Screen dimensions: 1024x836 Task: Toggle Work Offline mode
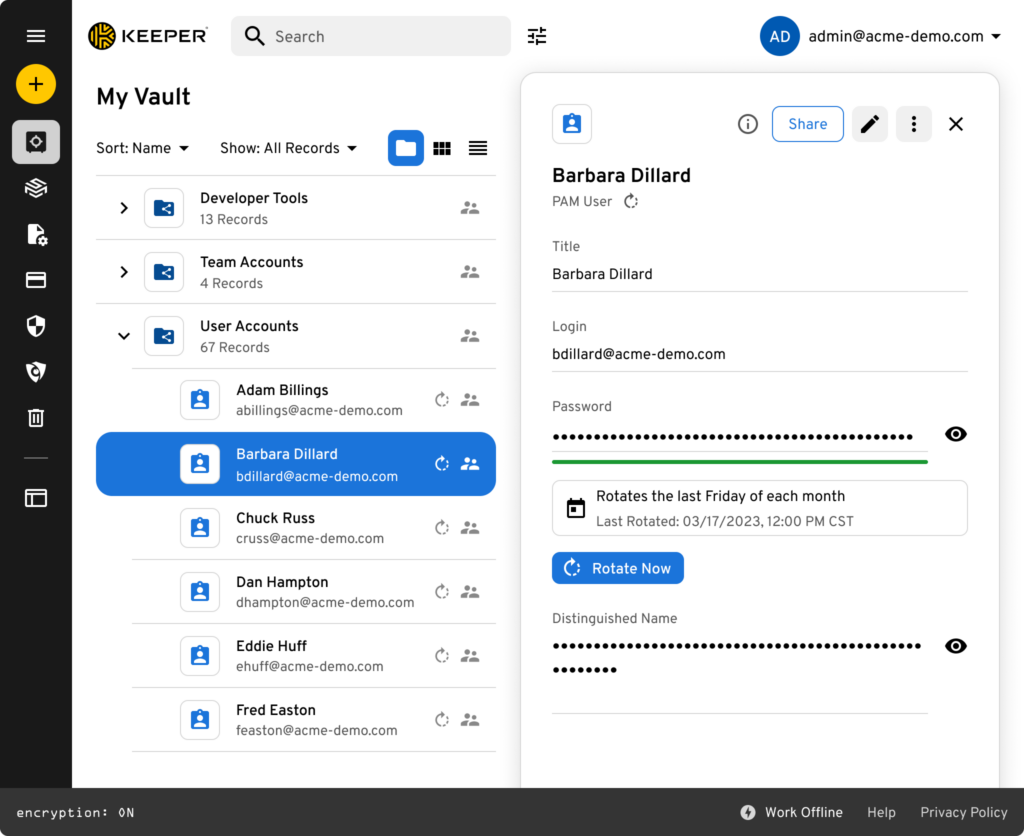(x=791, y=812)
